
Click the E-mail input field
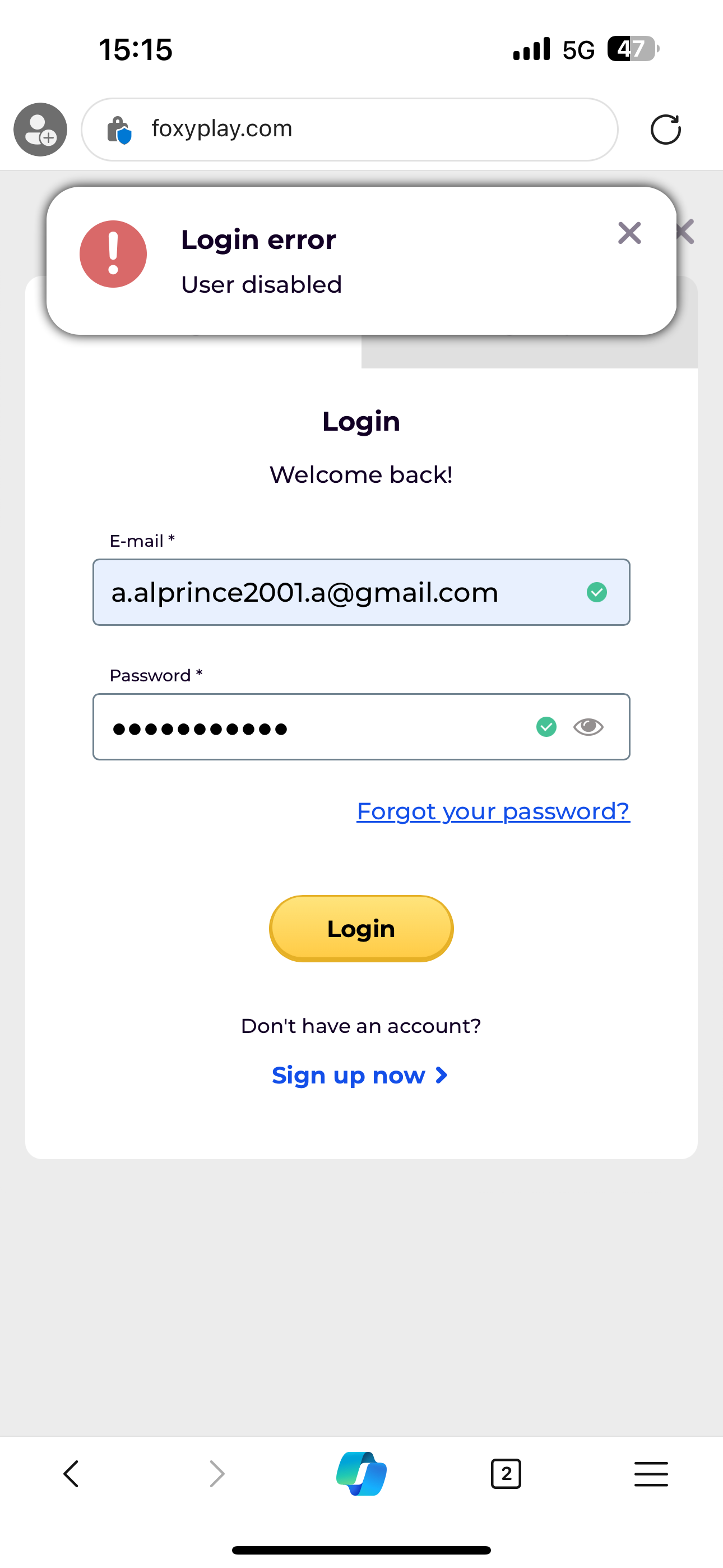(341, 592)
